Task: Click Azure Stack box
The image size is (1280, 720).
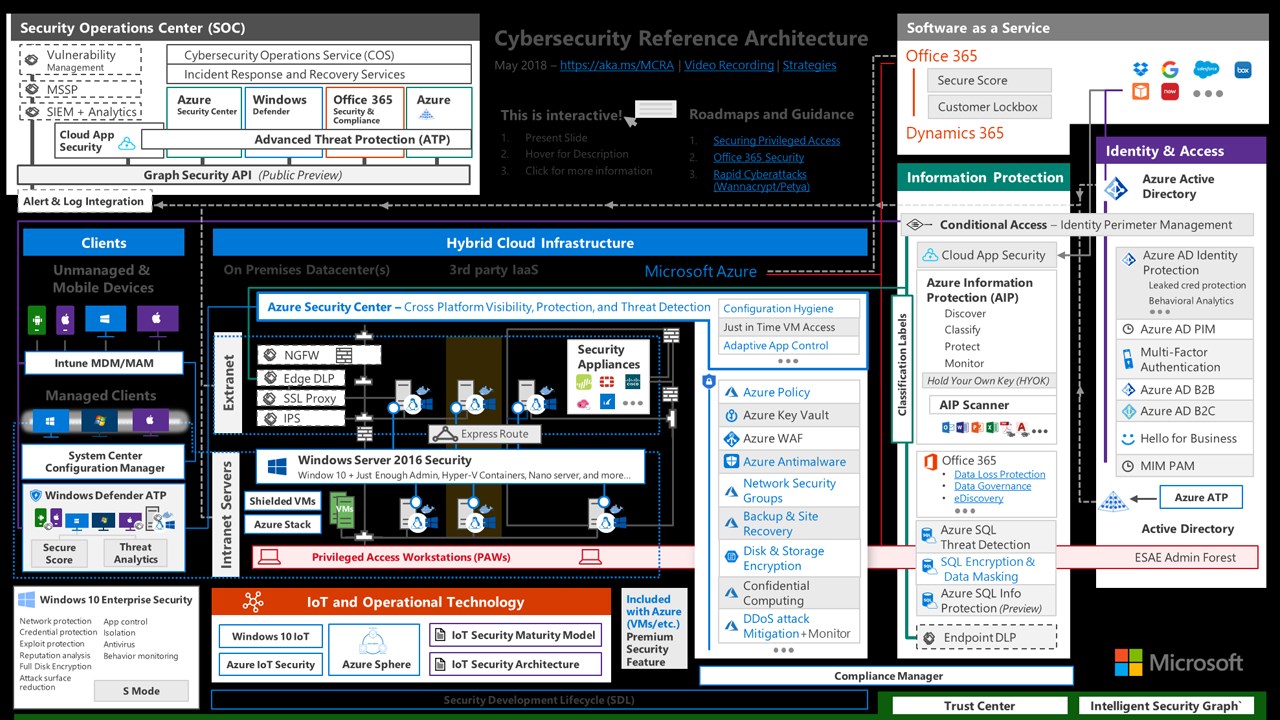Action: click(283, 524)
